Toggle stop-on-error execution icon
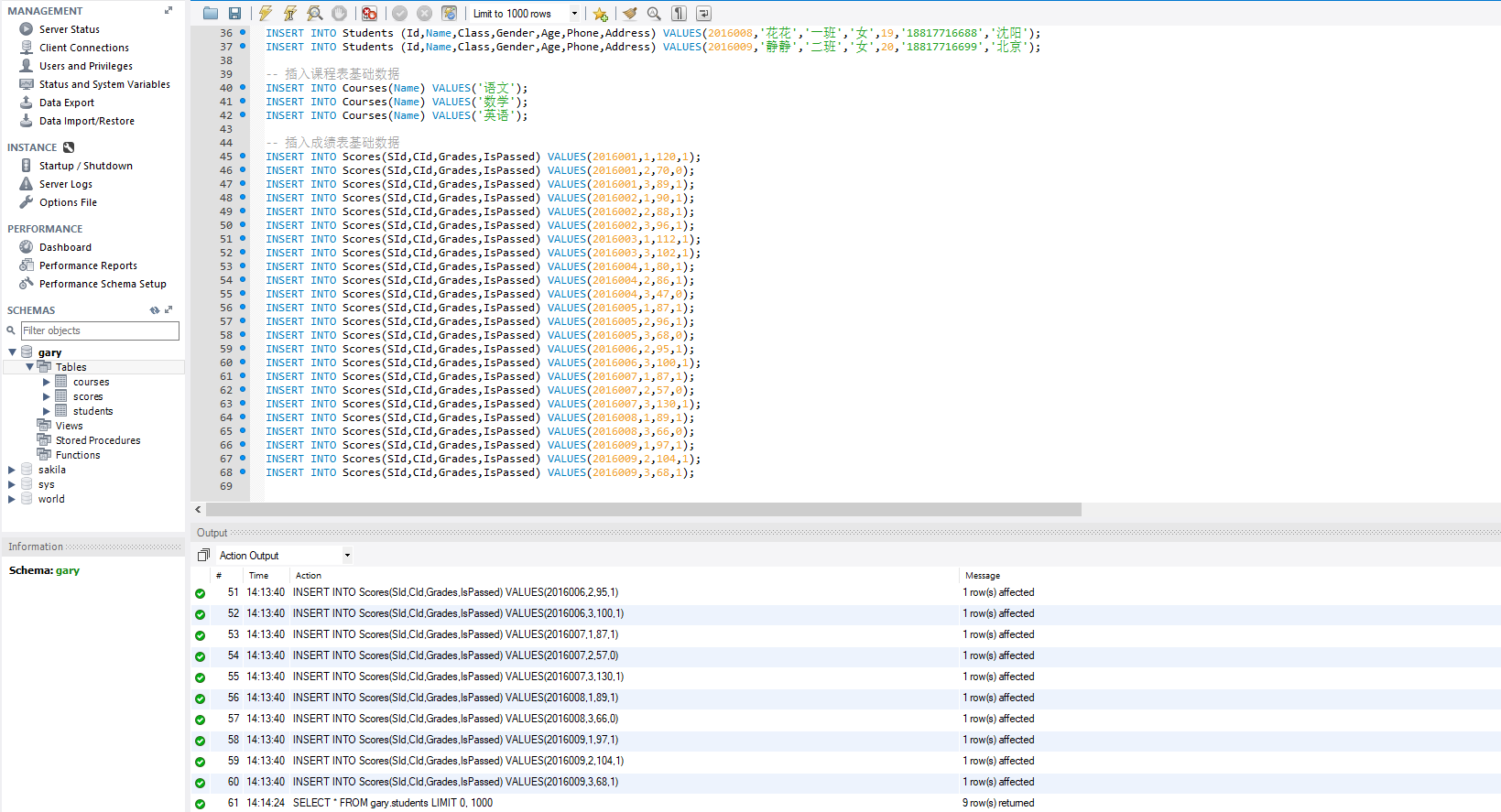Viewport: 1501px width, 812px height. point(369,14)
